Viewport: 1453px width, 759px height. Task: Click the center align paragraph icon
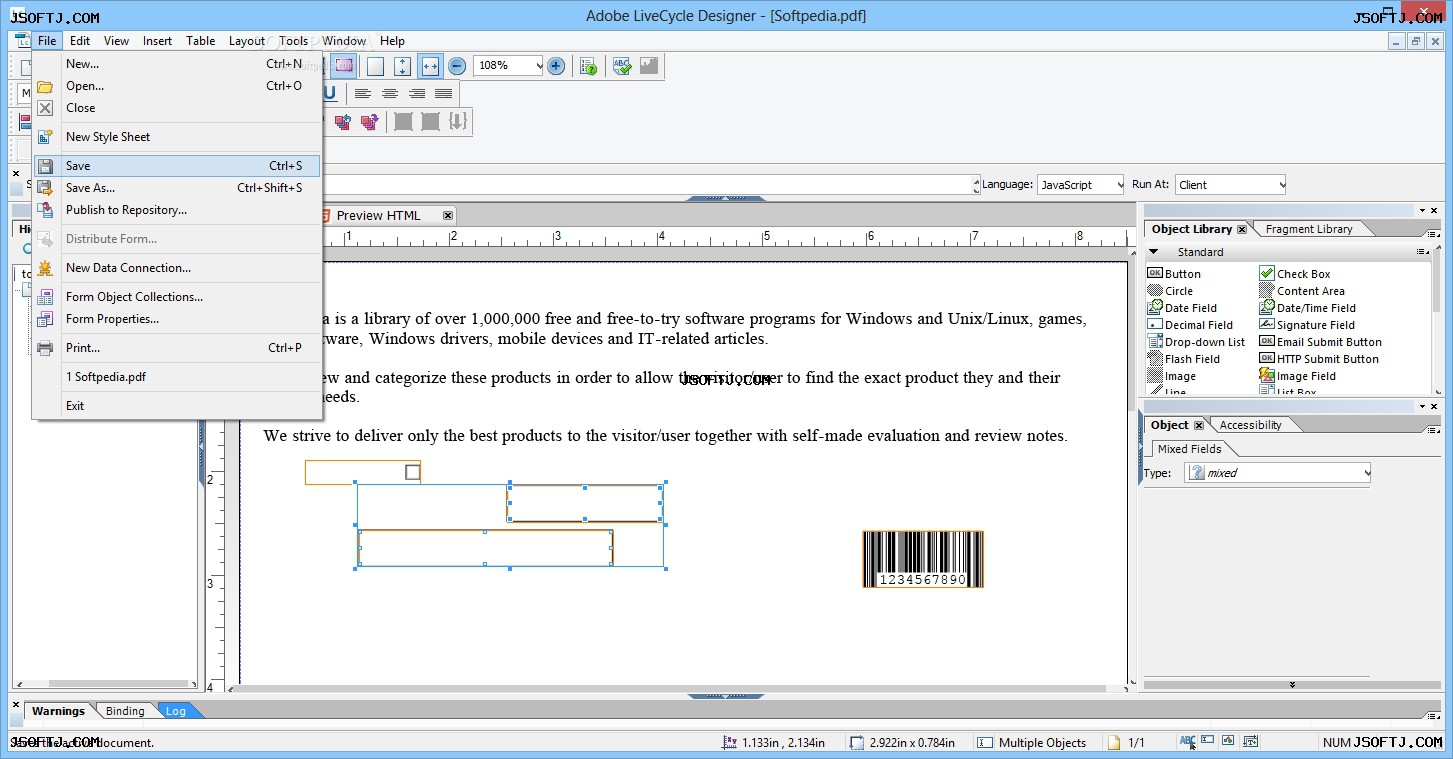click(390, 93)
